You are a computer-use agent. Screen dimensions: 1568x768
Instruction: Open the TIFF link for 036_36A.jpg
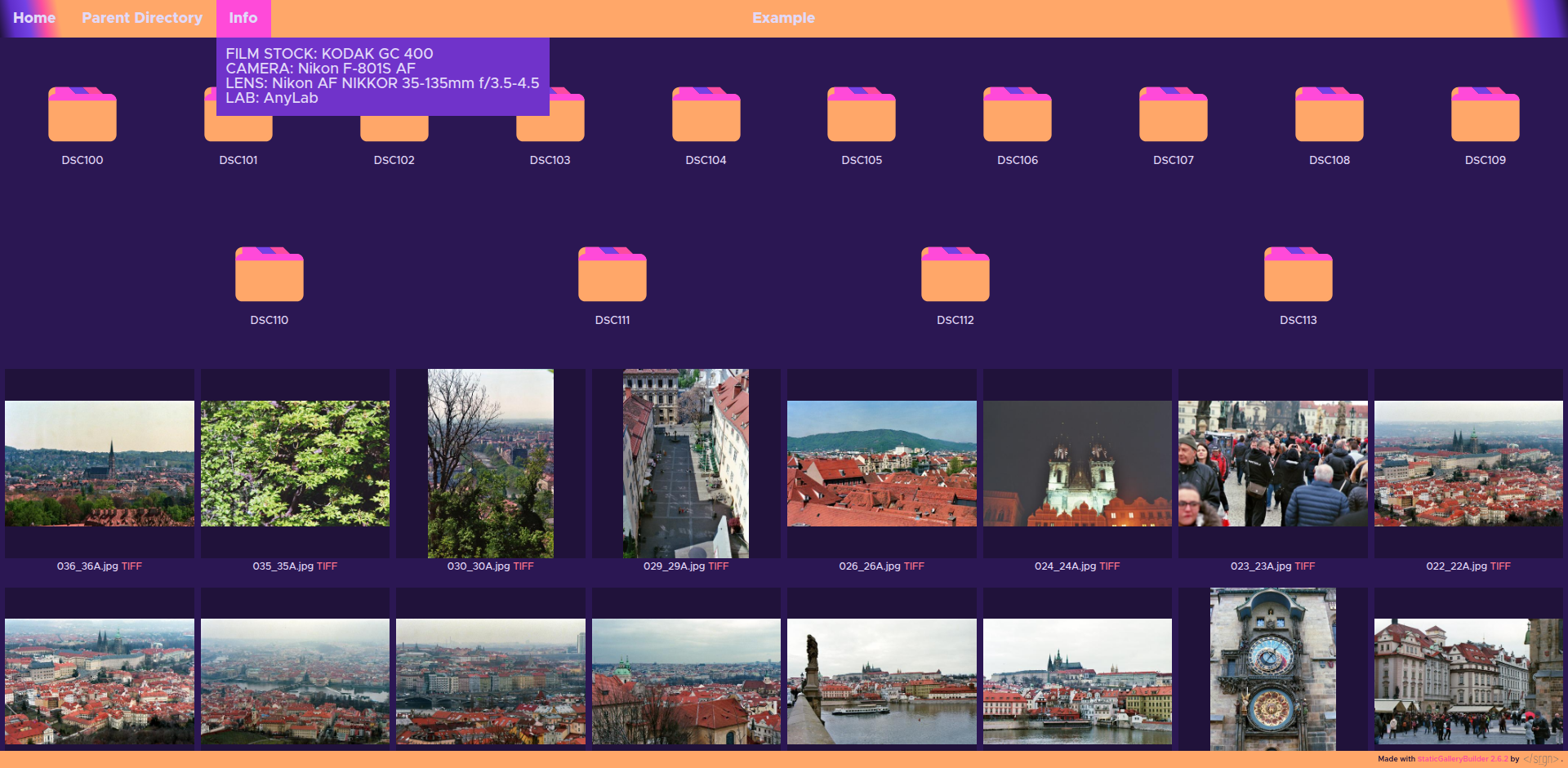pos(131,566)
